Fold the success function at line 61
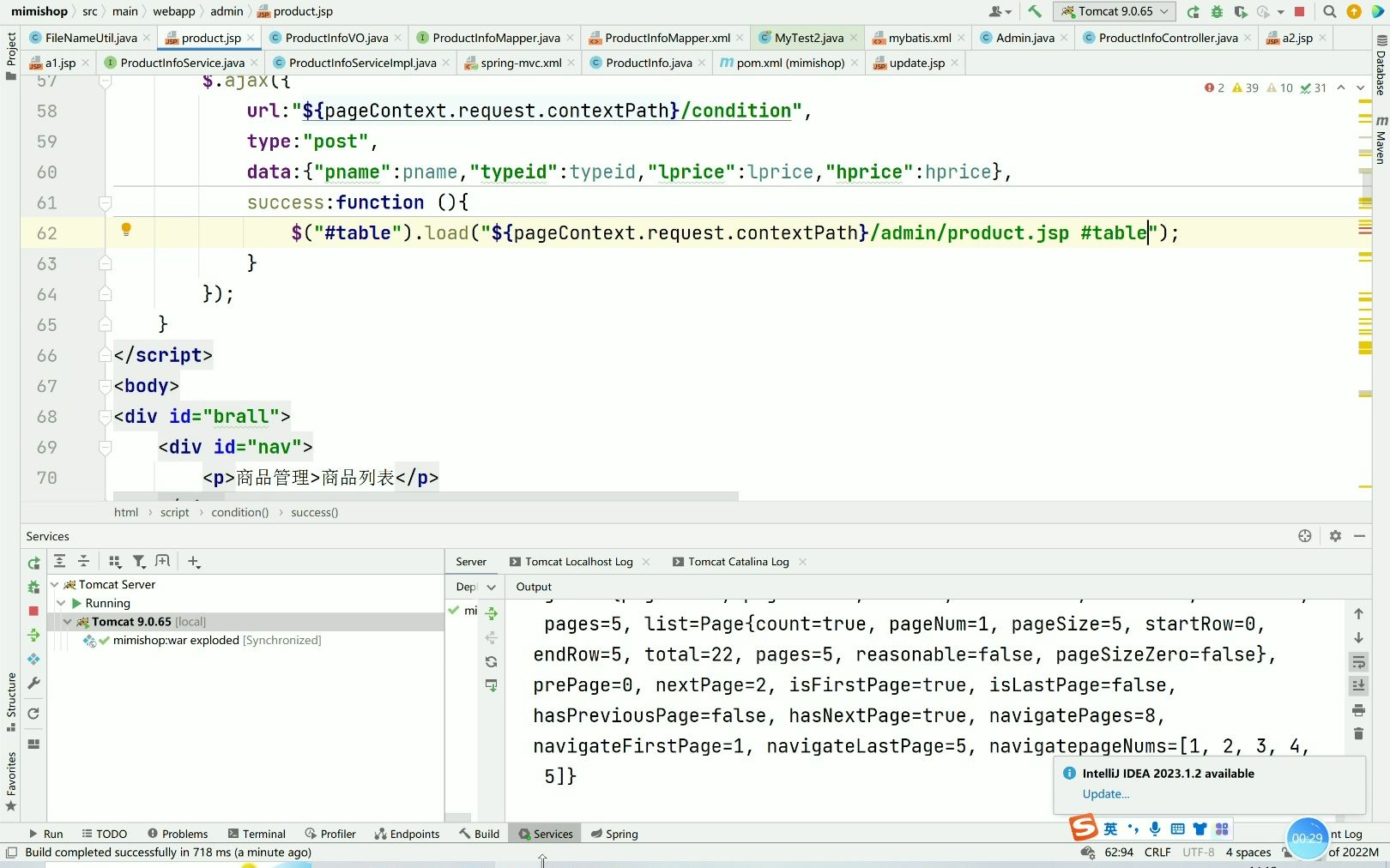The height and width of the screenshot is (868, 1390). click(105, 202)
